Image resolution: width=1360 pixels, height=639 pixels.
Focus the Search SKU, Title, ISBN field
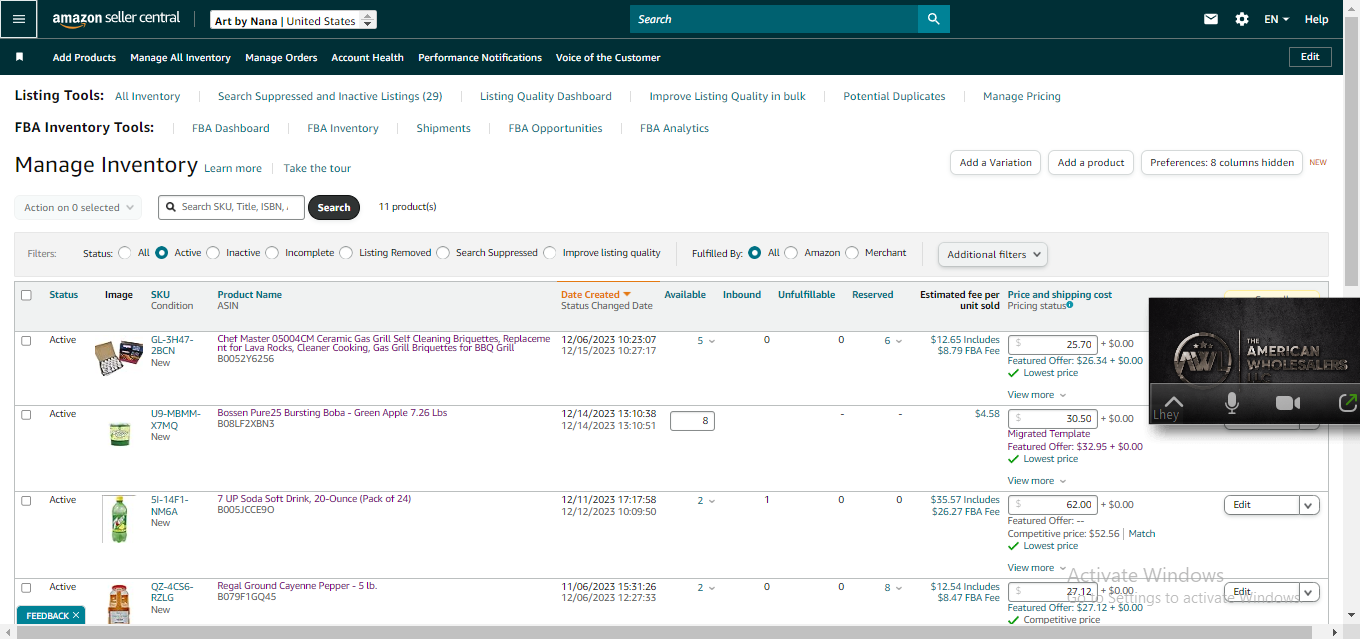point(230,207)
